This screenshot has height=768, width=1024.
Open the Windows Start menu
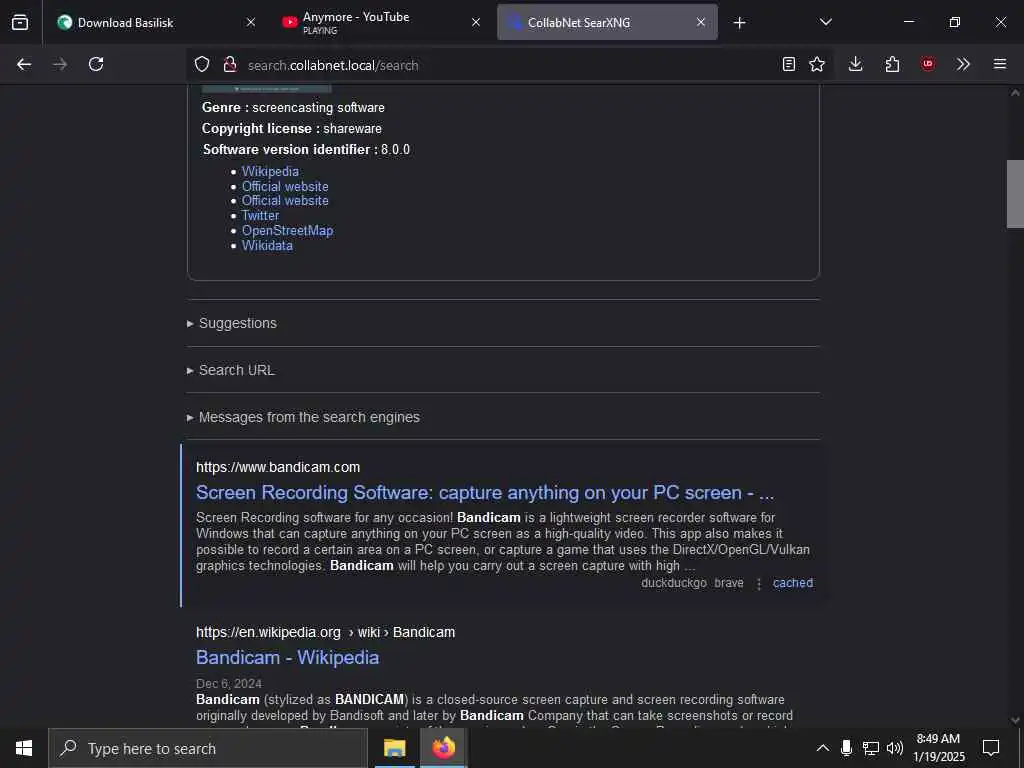[24, 748]
